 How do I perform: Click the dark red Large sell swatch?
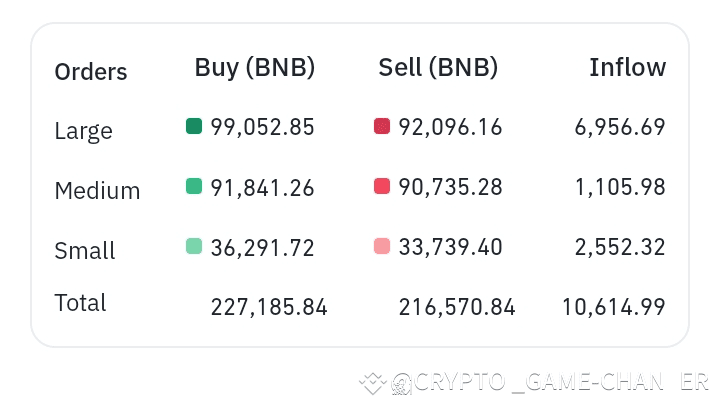(x=381, y=126)
